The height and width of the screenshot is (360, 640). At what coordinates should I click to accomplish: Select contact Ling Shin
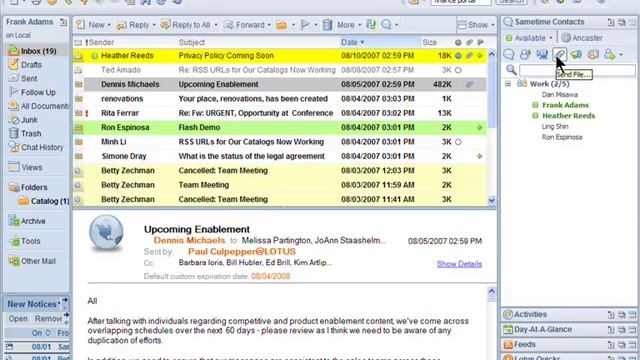(x=555, y=127)
